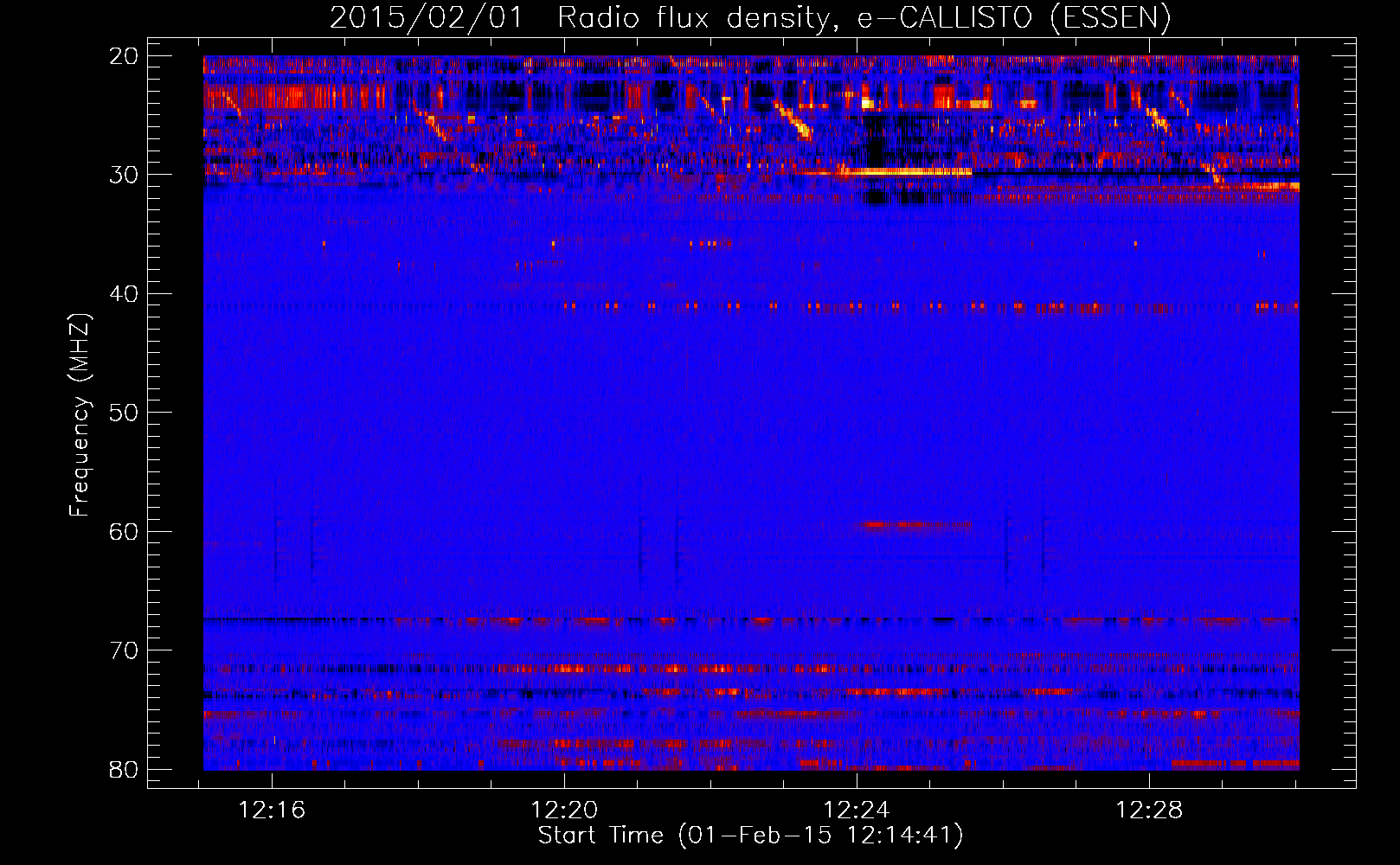Click the 'Start Time (01-Feb-15 12:14:41)' axis label
The width and height of the screenshot is (1400, 865).
click(x=750, y=836)
